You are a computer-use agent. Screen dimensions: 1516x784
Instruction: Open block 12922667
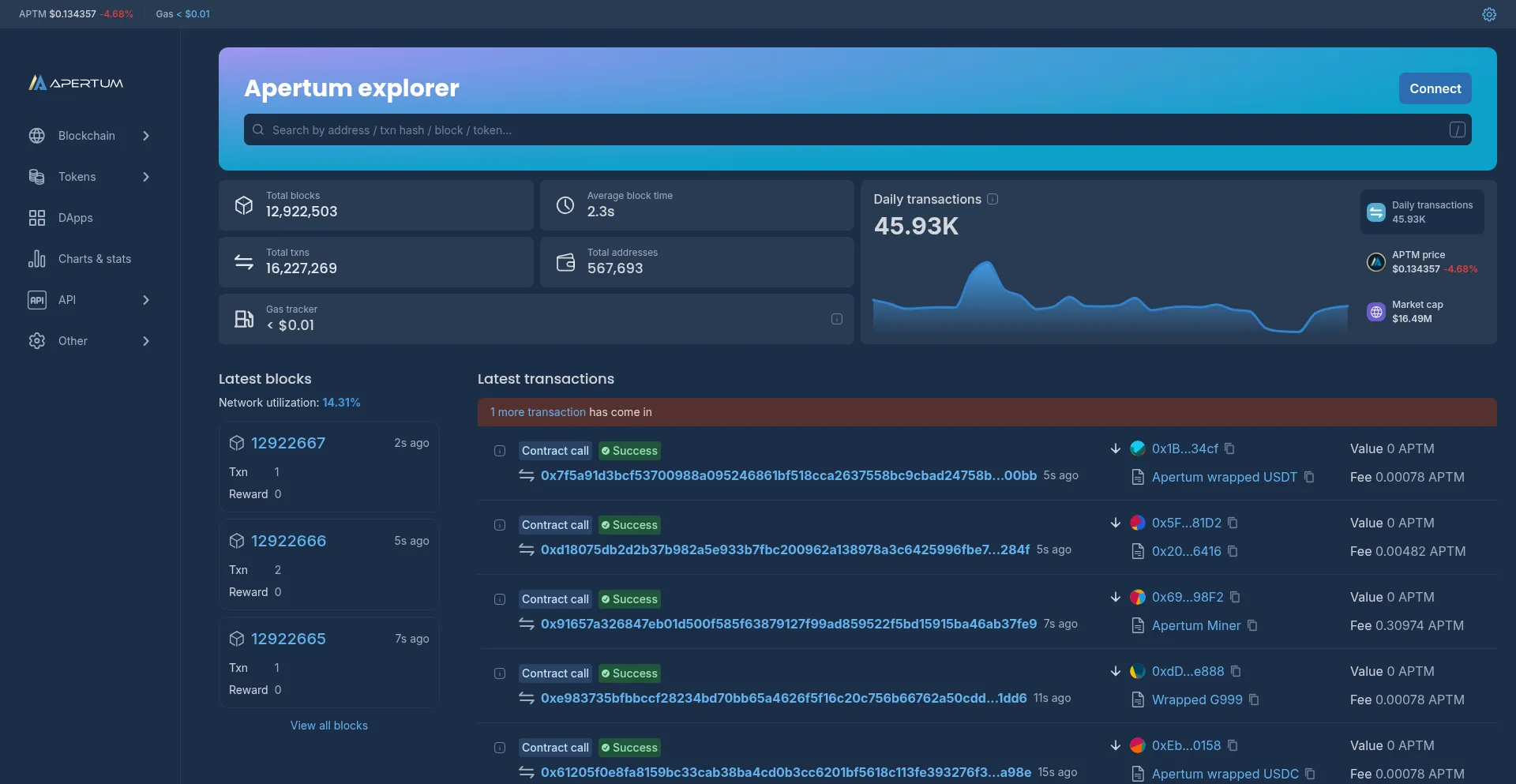pos(288,443)
